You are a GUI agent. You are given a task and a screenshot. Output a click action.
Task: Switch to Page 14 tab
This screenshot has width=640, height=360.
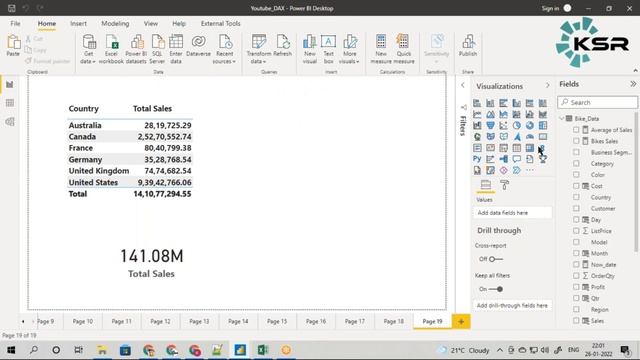[238, 321]
